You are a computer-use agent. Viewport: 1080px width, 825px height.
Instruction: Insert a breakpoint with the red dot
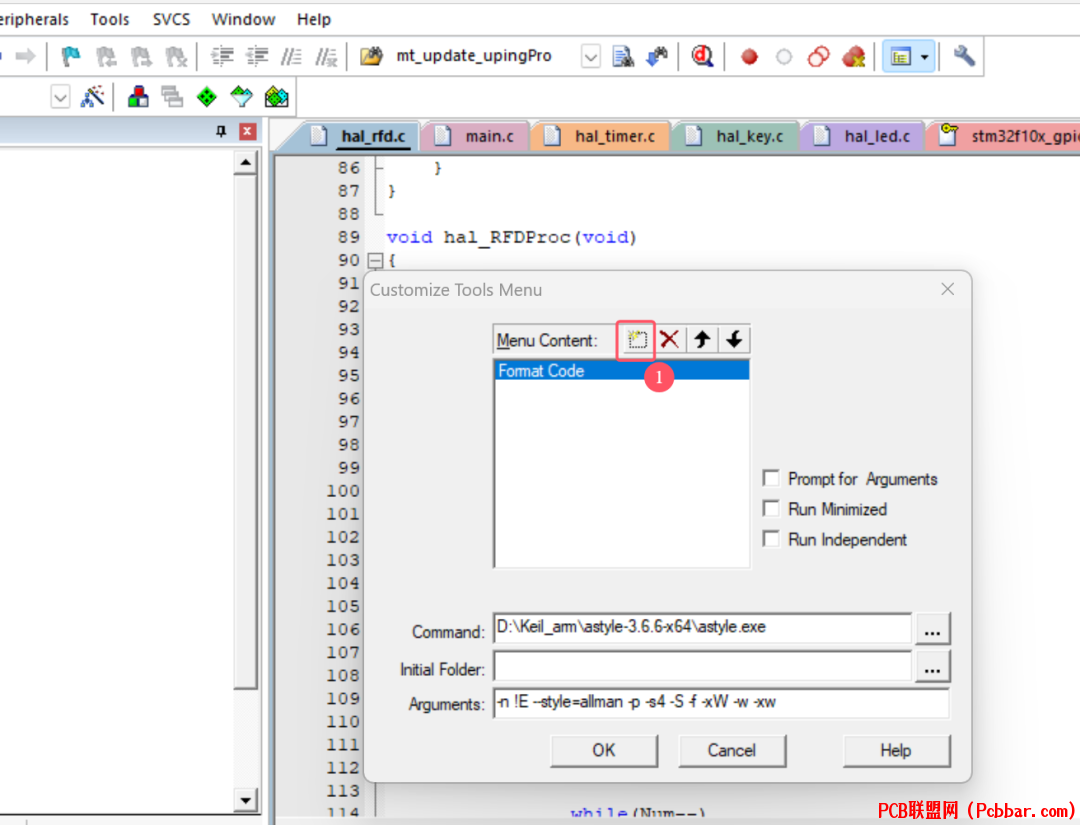(x=749, y=56)
